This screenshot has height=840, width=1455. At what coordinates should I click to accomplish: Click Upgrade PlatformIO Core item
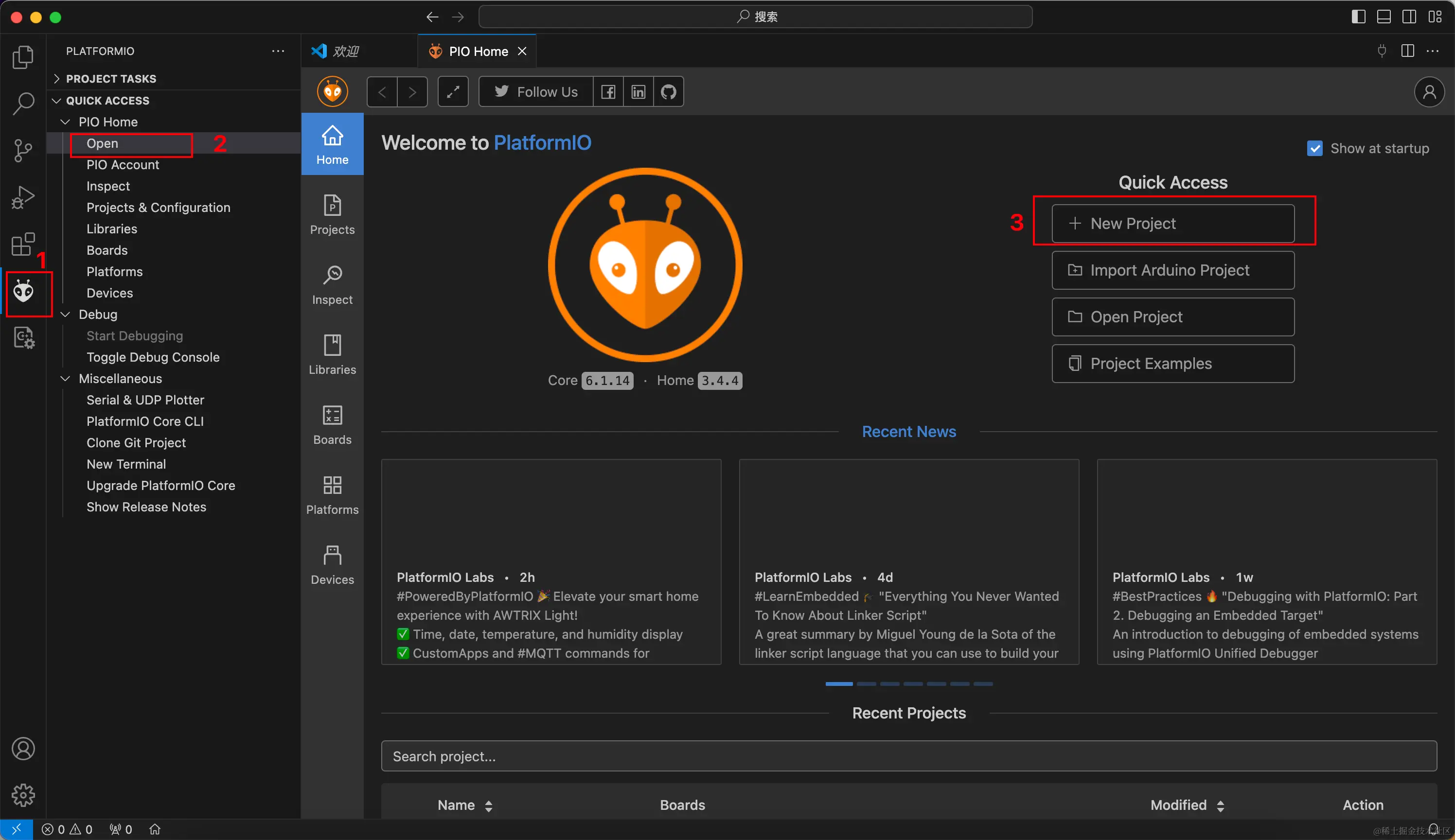(x=161, y=485)
